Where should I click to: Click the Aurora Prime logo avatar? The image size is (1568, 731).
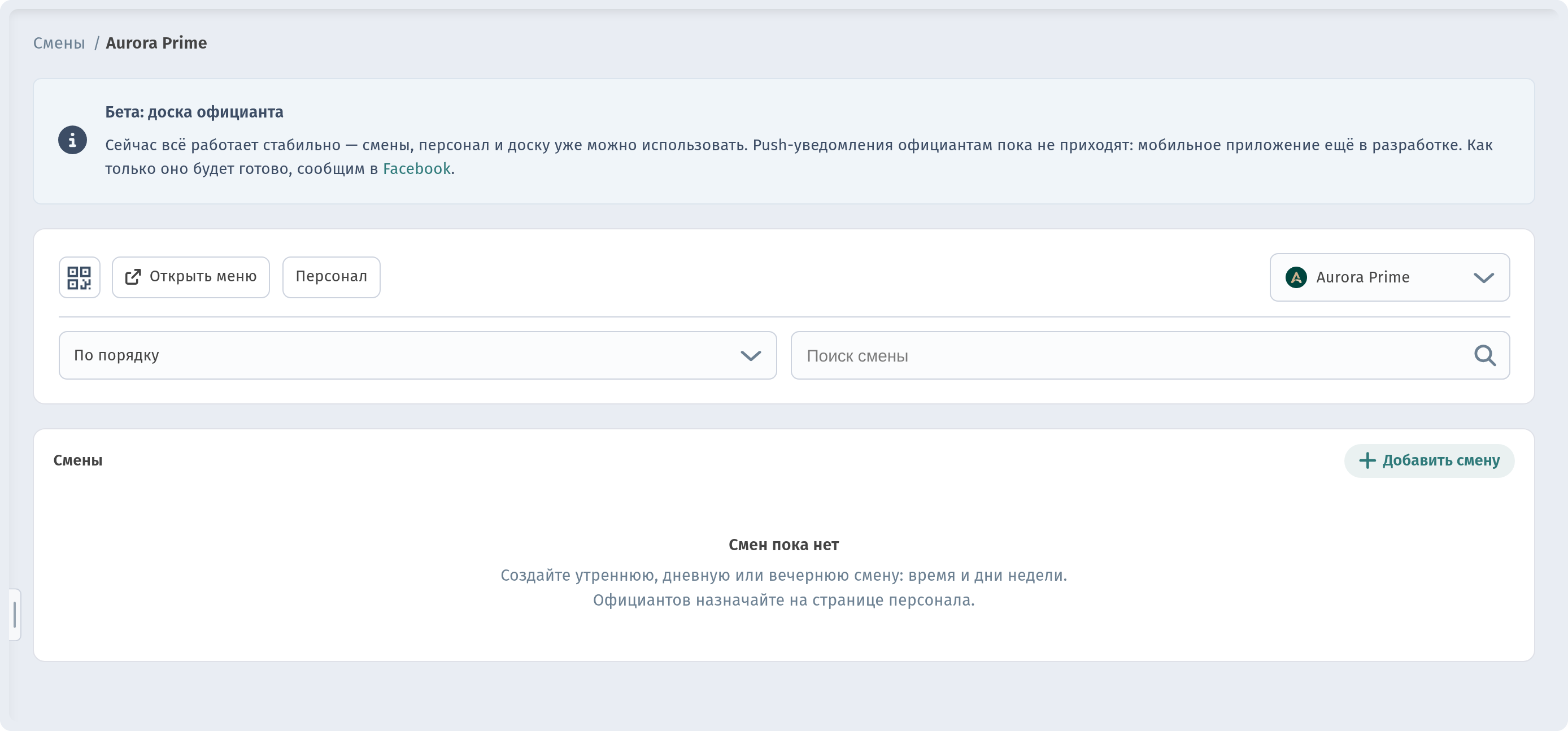[x=1296, y=277]
